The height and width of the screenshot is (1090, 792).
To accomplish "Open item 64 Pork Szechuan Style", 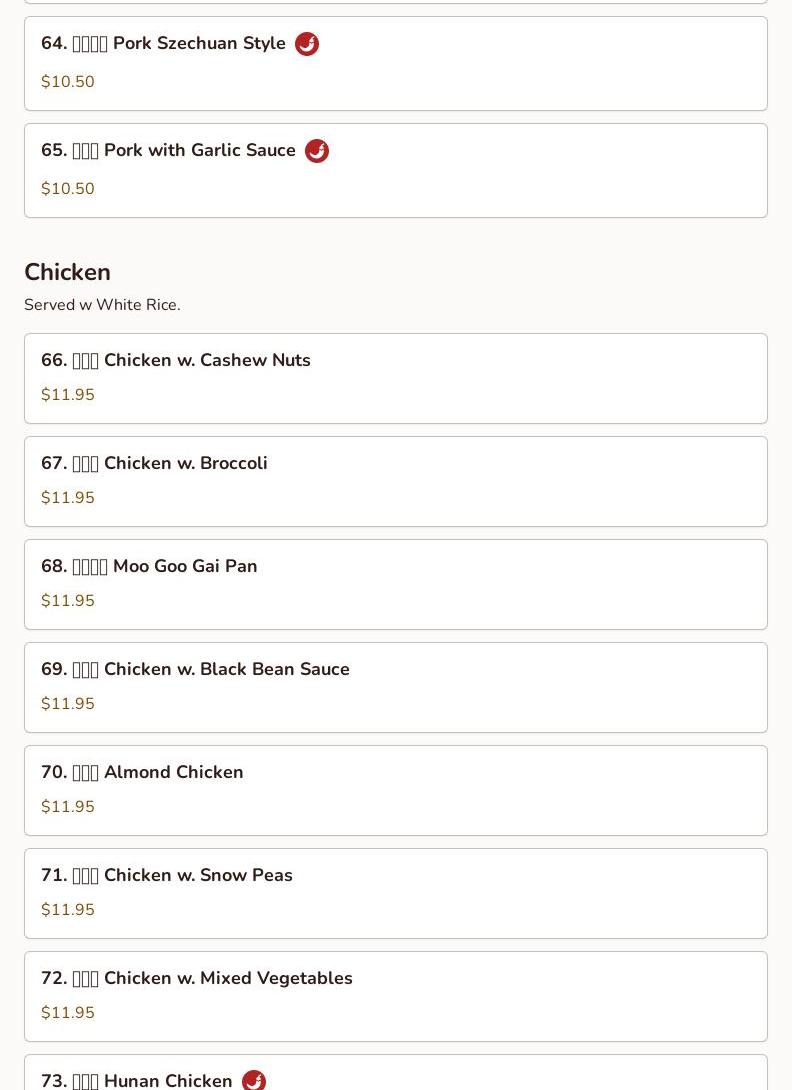I will [396, 64].
